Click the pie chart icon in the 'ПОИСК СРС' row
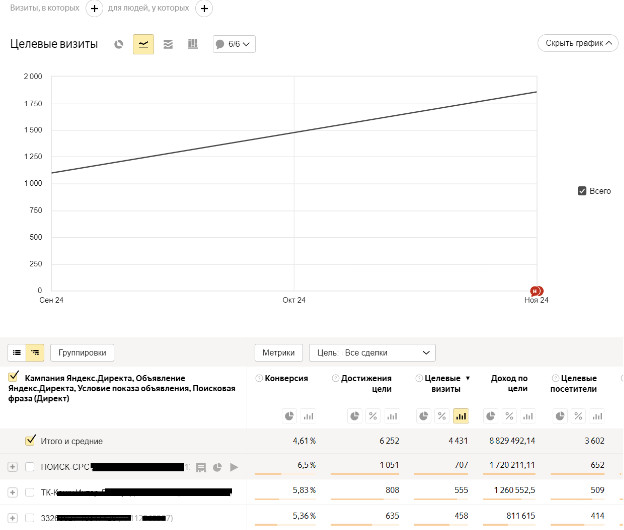 point(217,467)
